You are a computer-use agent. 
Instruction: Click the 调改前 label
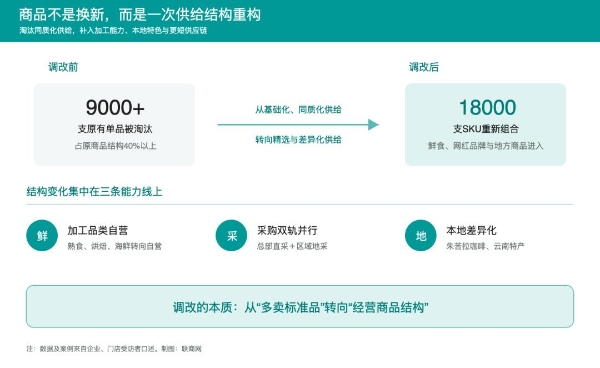[63, 67]
